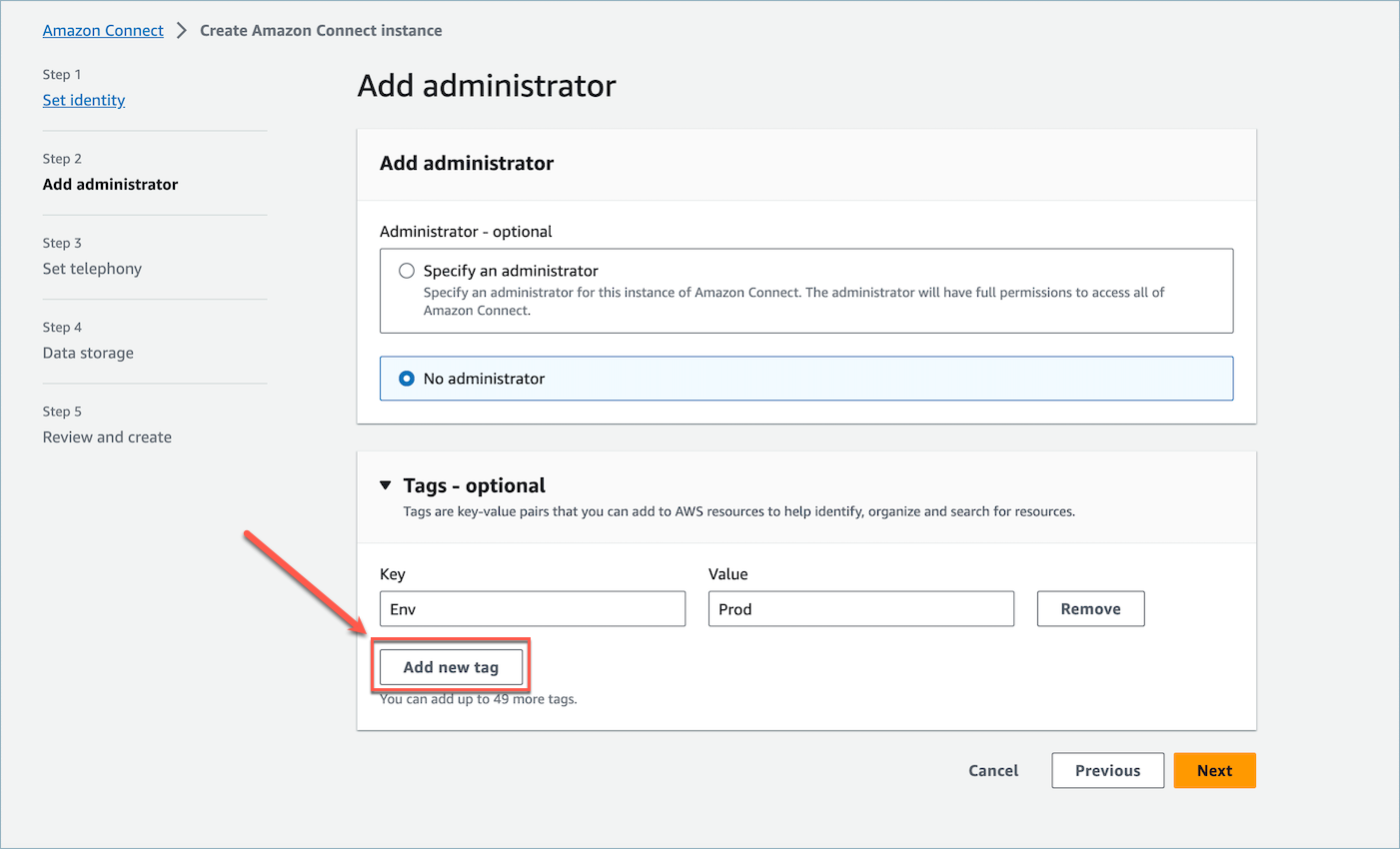Click Step 2 Add administrator in sidebar

coord(110,184)
